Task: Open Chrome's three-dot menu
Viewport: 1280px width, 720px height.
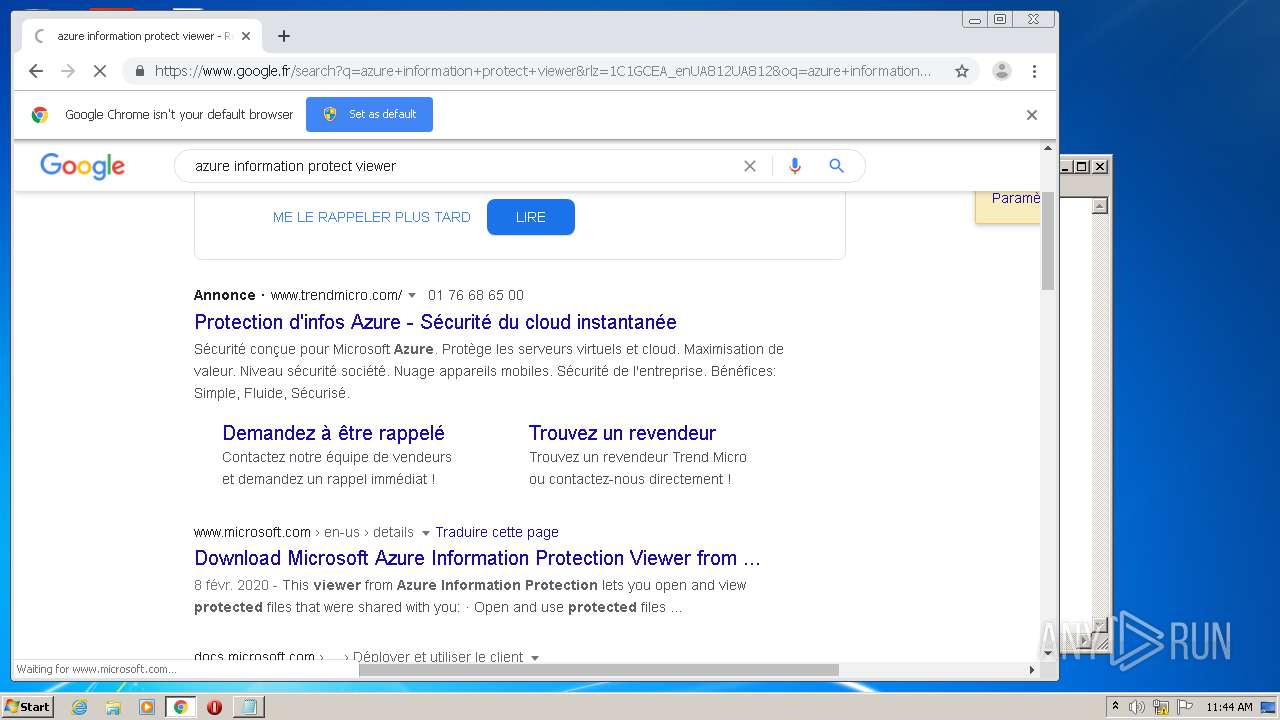Action: coord(1034,71)
